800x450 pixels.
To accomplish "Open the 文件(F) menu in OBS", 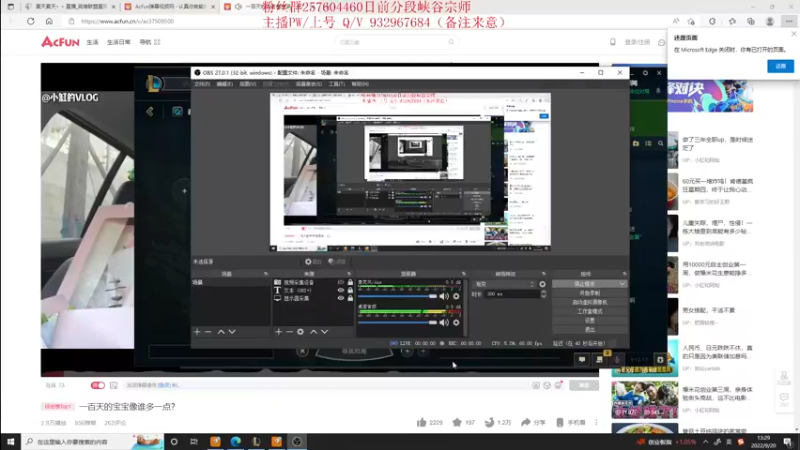I will click(202, 84).
